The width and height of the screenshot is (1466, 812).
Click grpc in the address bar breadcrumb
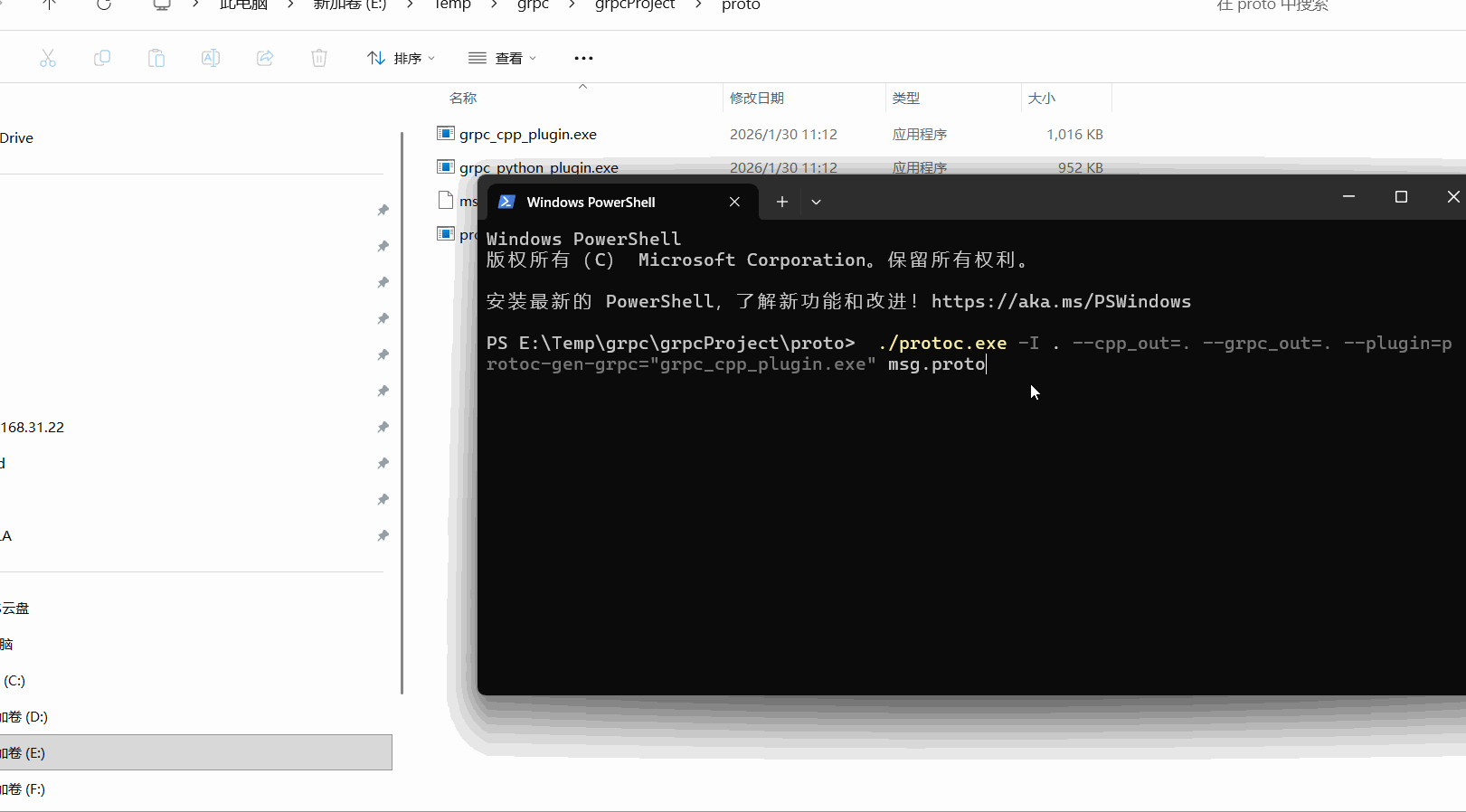533,5
